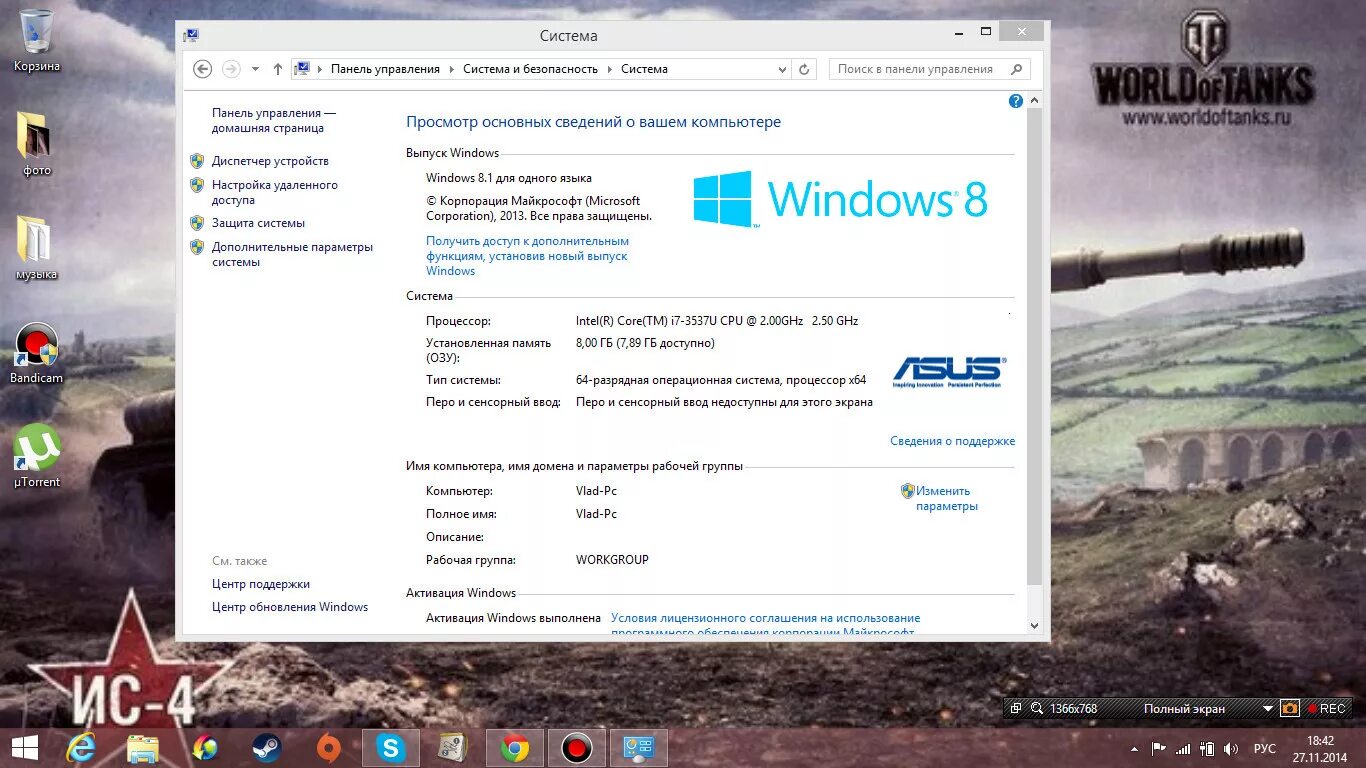The width and height of the screenshot is (1366, 768).
Task: Show hidden tray icons arrow
Action: coord(1135,748)
